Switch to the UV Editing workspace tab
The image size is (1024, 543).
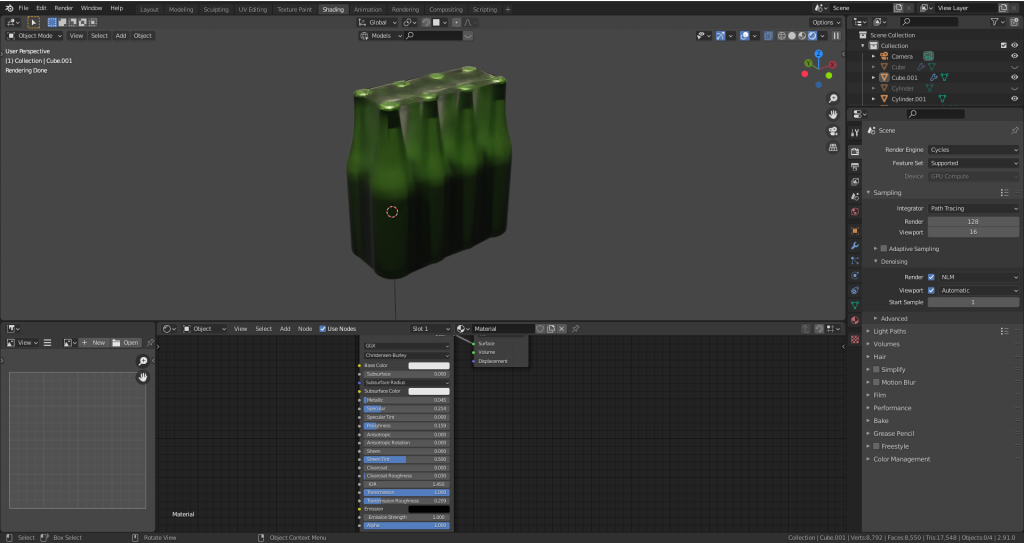[x=252, y=9]
